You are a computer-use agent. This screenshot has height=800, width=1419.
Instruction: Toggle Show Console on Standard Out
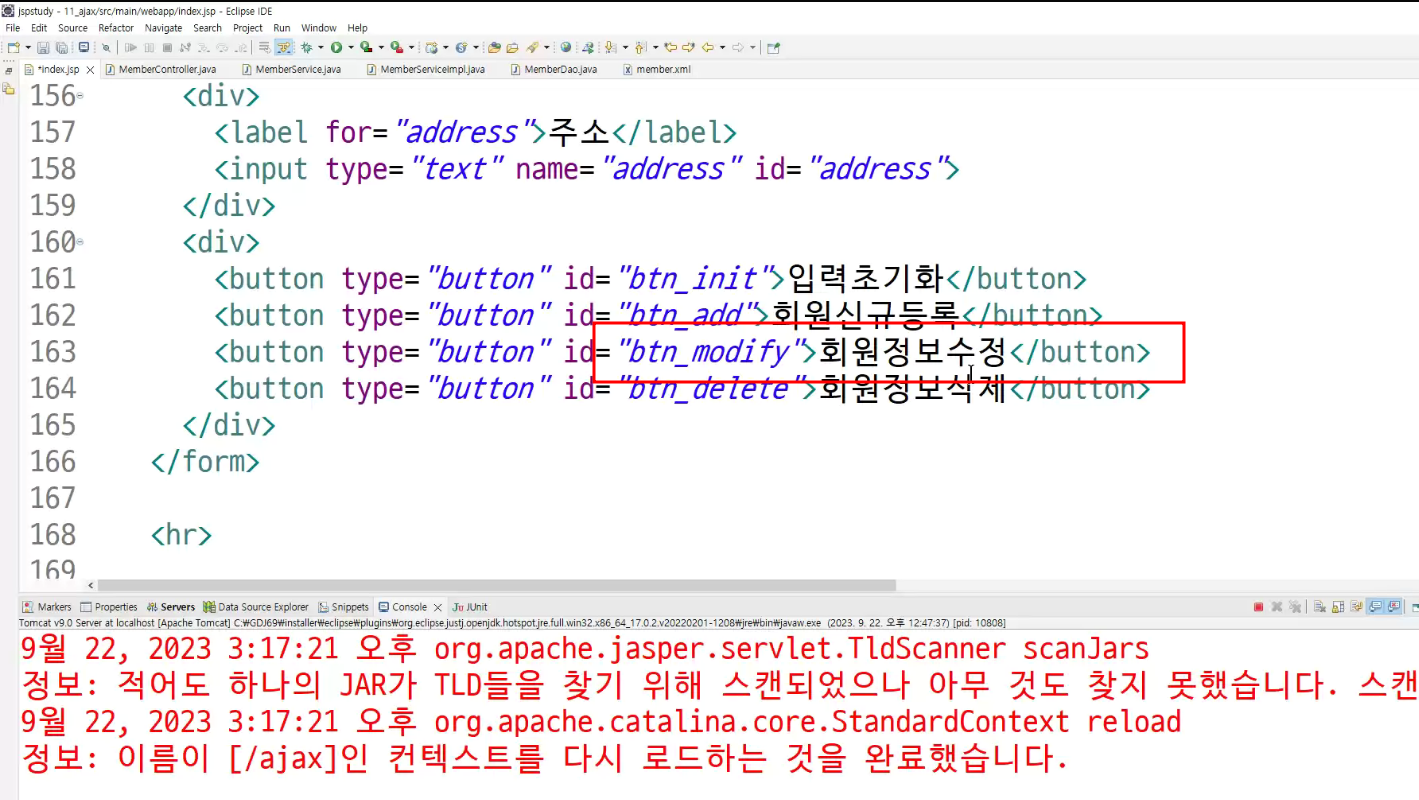click(x=1375, y=607)
